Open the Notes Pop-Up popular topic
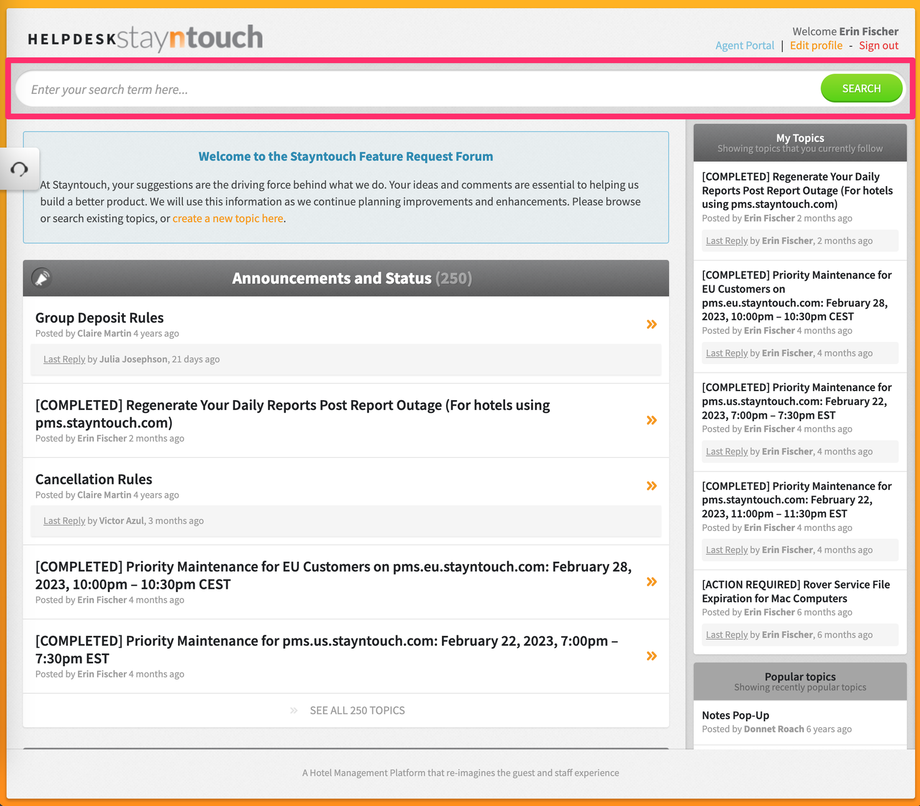The width and height of the screenshot is (920, 806). [x=735, y=715]
